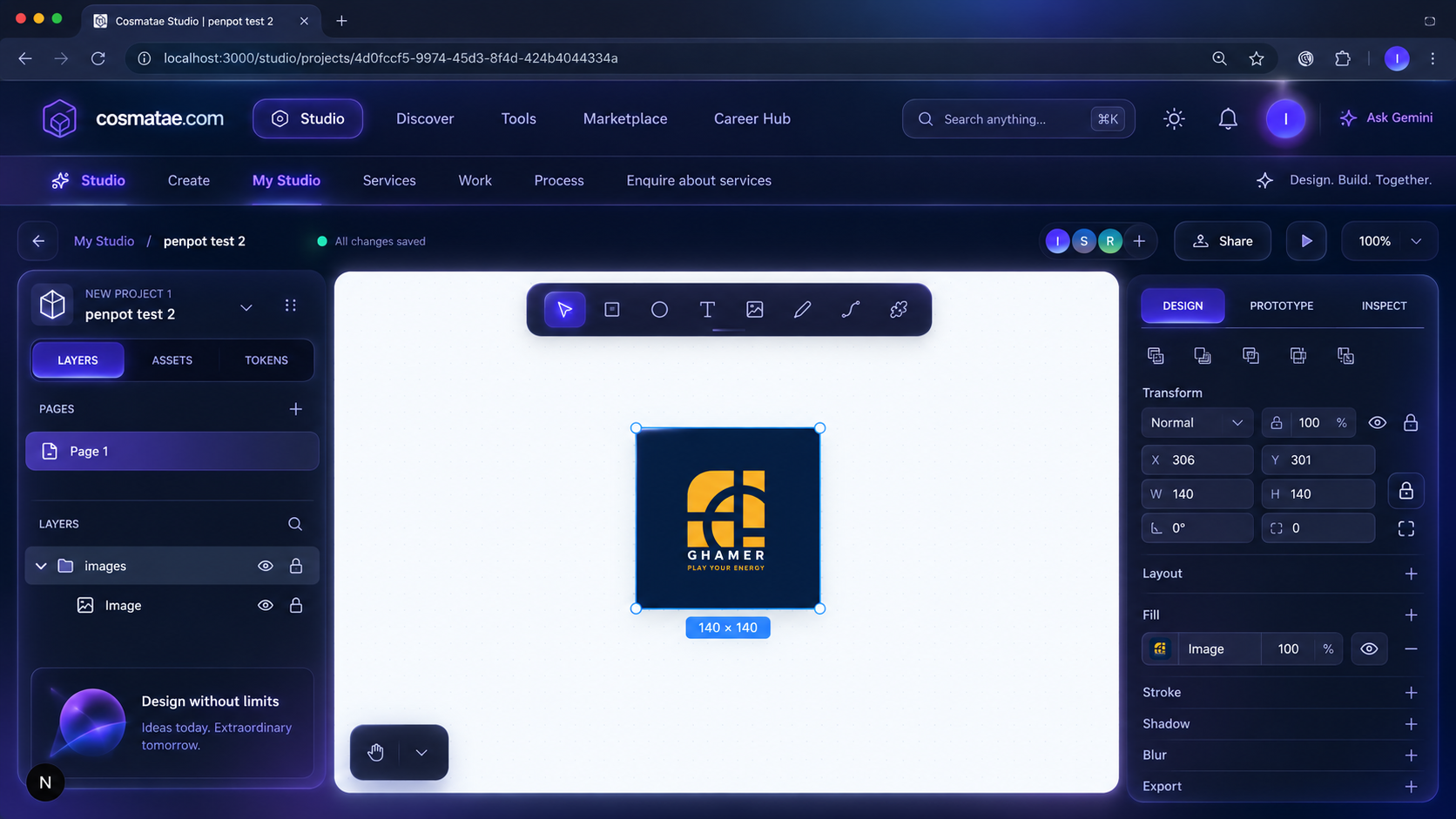
Task: Edit layer opacity 100 field in Transform
Action: coord(1309,422)
